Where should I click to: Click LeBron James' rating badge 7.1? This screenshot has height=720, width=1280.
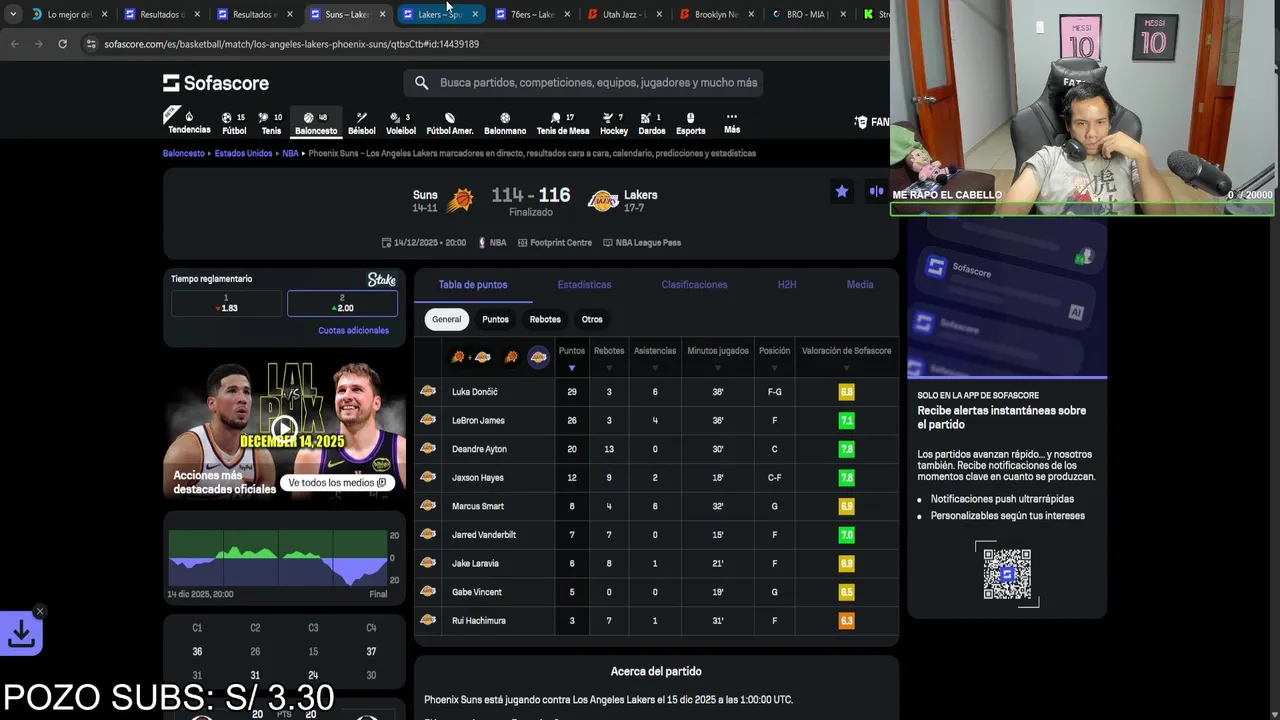tap(846, 421)
